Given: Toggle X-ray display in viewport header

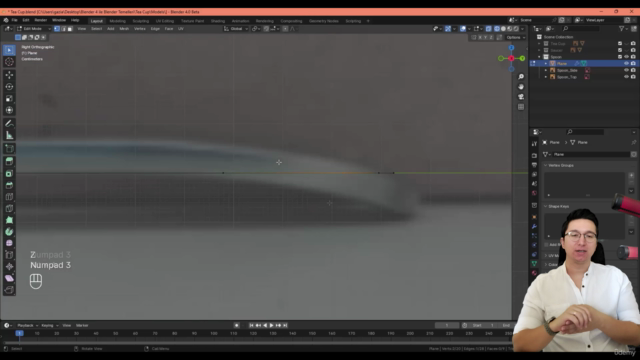Looking at the screenshot, I should pos(488,29).
